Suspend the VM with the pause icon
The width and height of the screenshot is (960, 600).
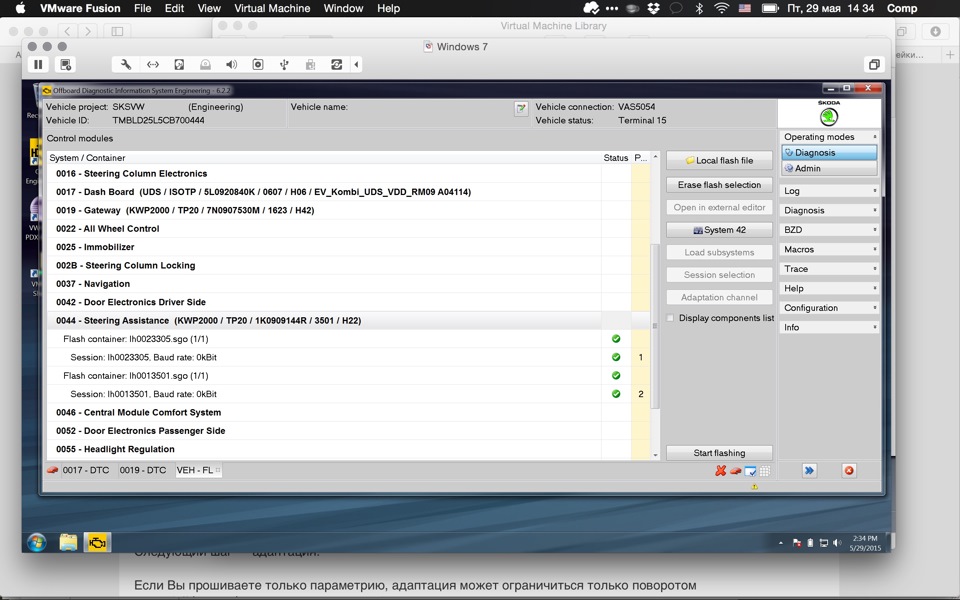[x=38, y=64]
